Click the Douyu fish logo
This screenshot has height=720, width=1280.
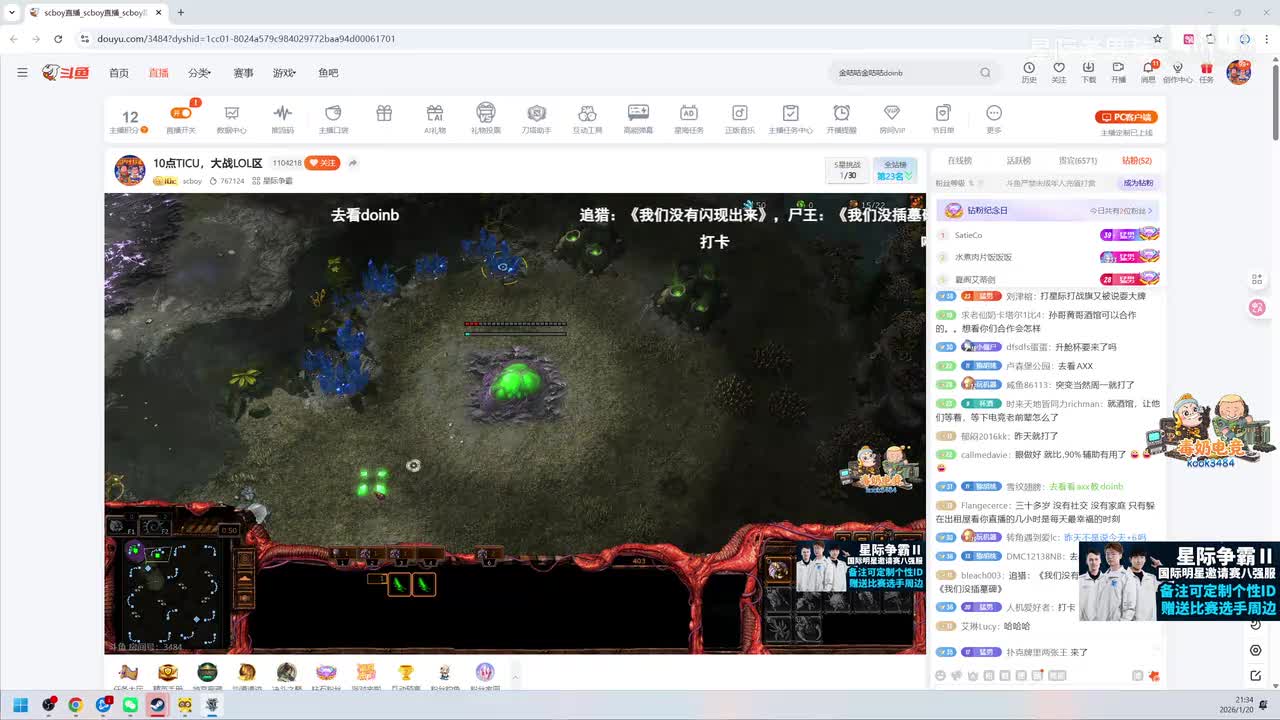pos(65,72)
